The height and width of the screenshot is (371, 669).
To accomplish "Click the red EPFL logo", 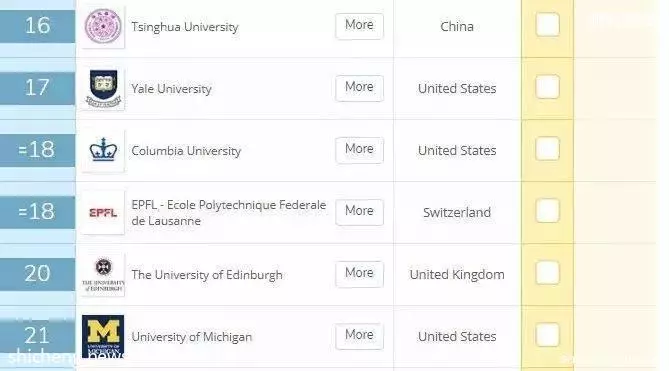I will 103,212.
